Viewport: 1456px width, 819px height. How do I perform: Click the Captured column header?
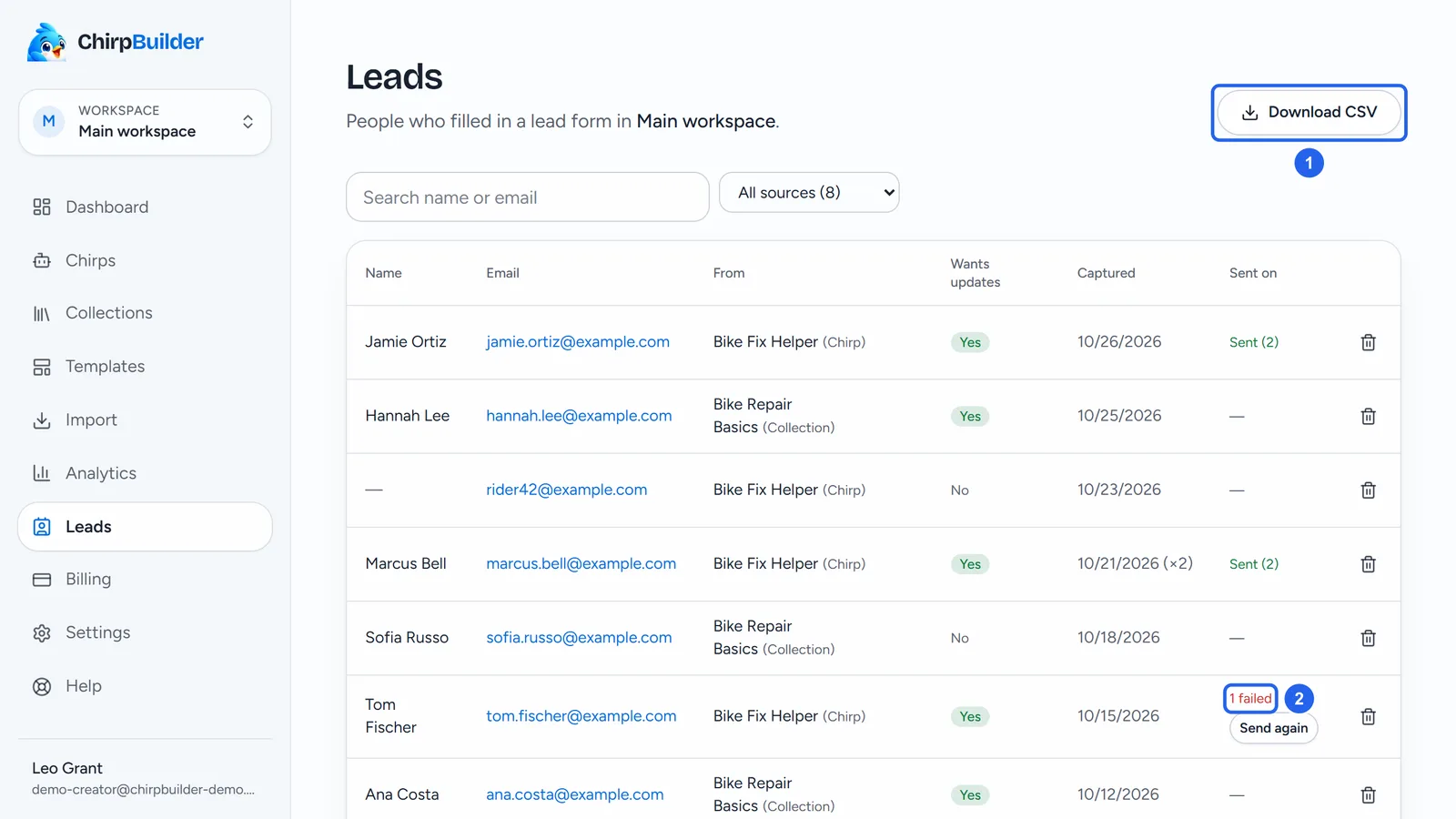1107,273
